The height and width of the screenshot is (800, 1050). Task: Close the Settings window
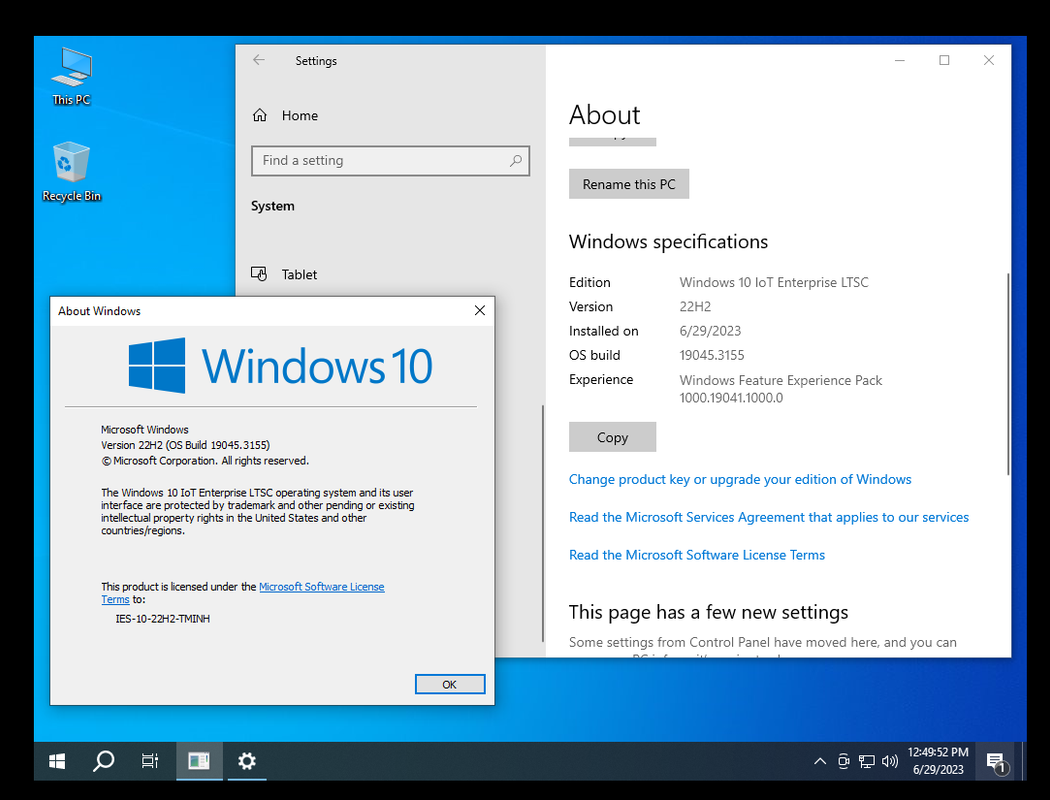(x=988, y=60)
